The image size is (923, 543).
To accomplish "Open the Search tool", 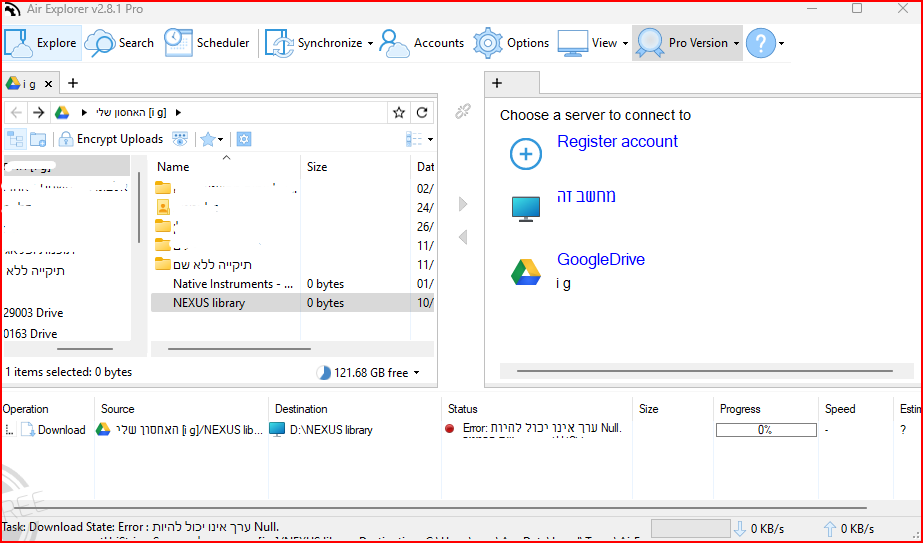I will click(x=119, y=43).
